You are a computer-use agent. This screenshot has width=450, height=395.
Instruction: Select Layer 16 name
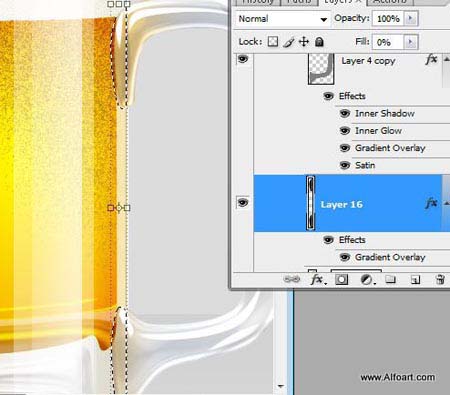pyautogui.click(x=341, y=204)
